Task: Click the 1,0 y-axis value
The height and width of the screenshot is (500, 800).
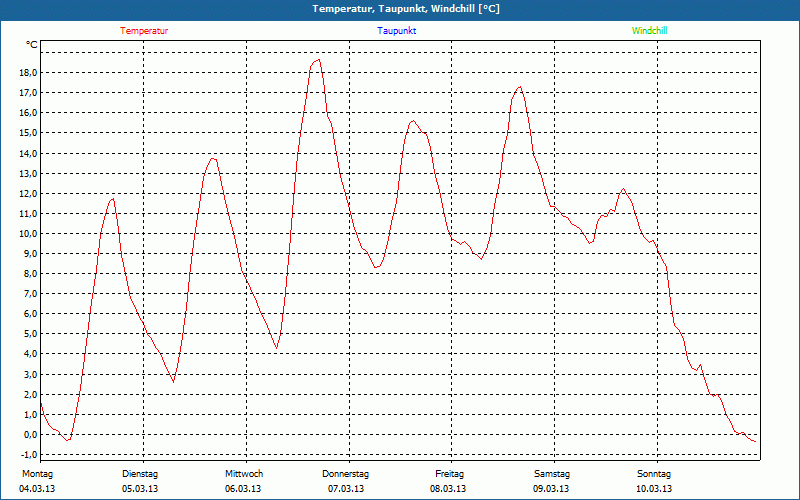Action: point(30,414)
